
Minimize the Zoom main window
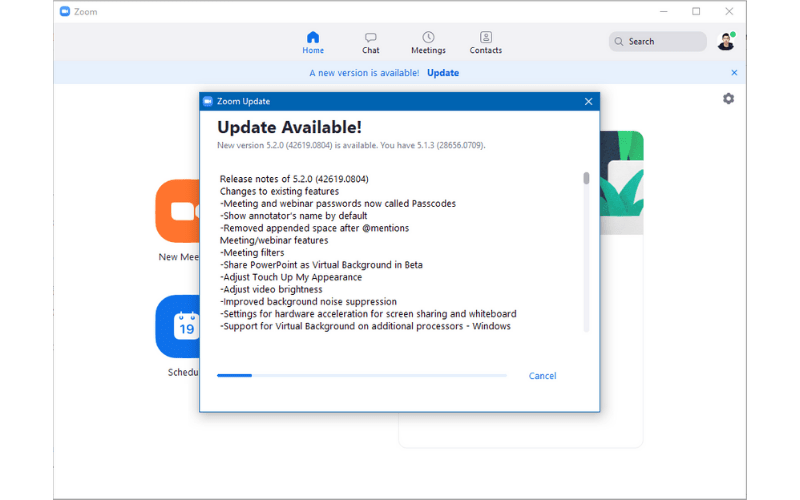pyautogui.click(x=661, y=11)
